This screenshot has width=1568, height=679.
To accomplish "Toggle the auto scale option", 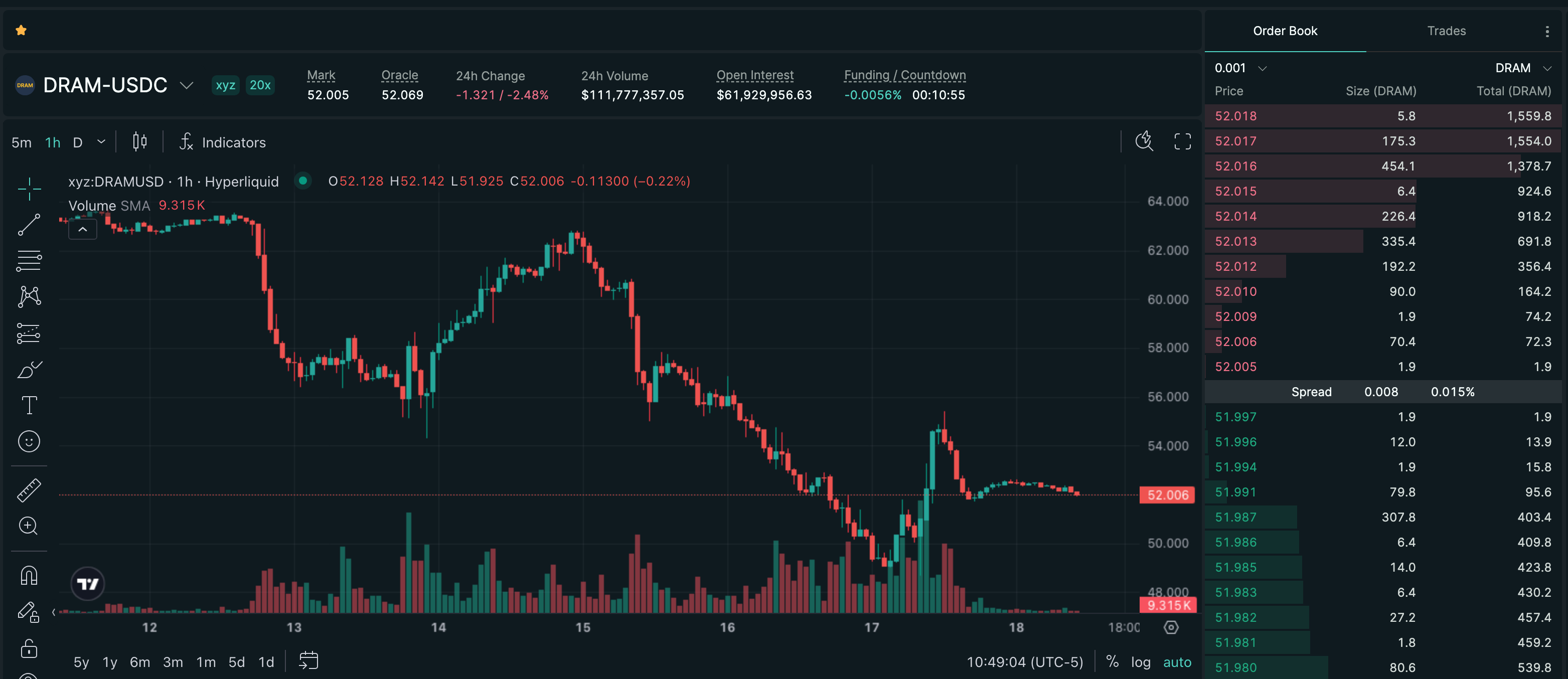I will pyautogui.click(x=1177, y=662).
